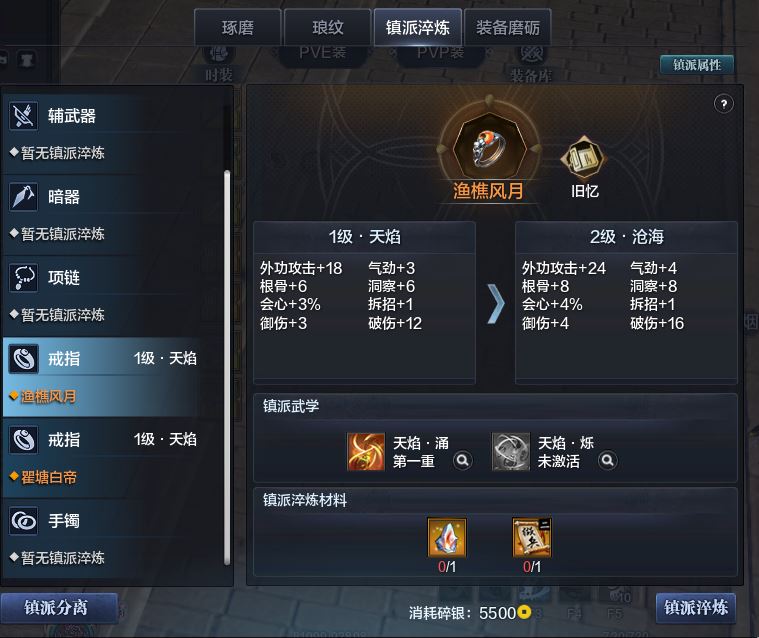Image resolution: width=759 pixels, height=638 pixels.
Task: Click the crystal material icon
Action: point(447,537)
